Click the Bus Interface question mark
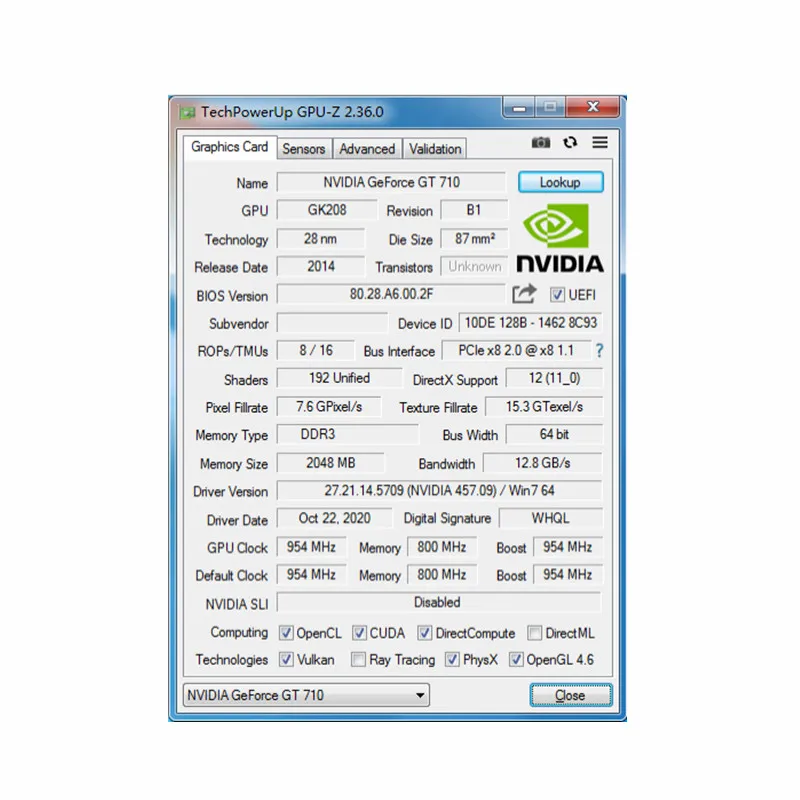 (x=599, y=351)
